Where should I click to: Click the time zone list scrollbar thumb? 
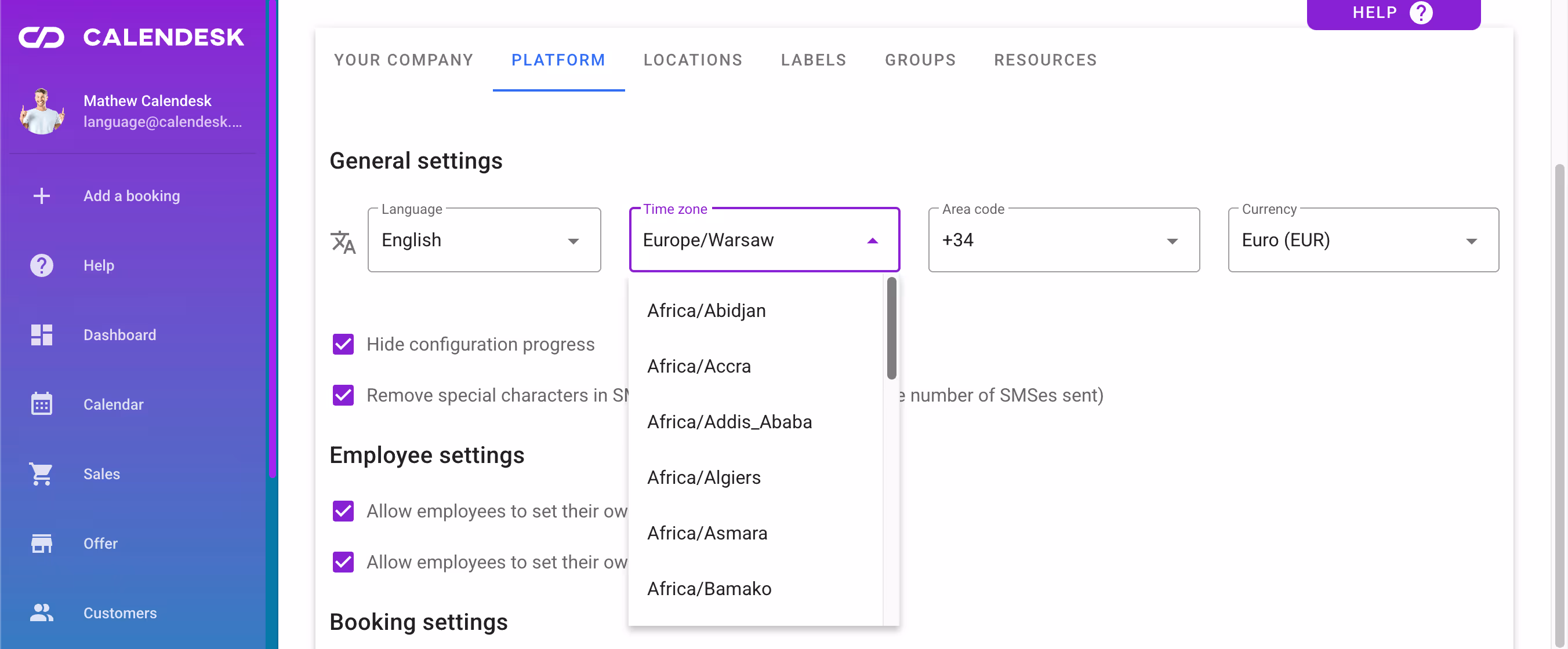[x=891, y=329]
